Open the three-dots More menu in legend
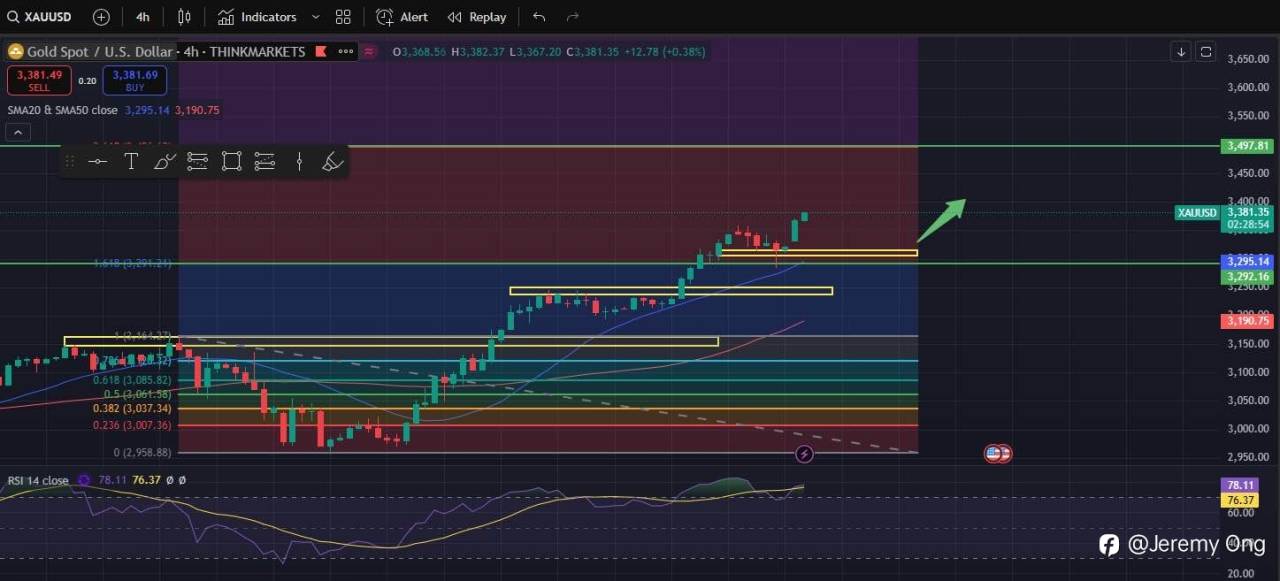Image resolution: width=1280 pixels, height=581 pixels. click(x=346, y=52)
